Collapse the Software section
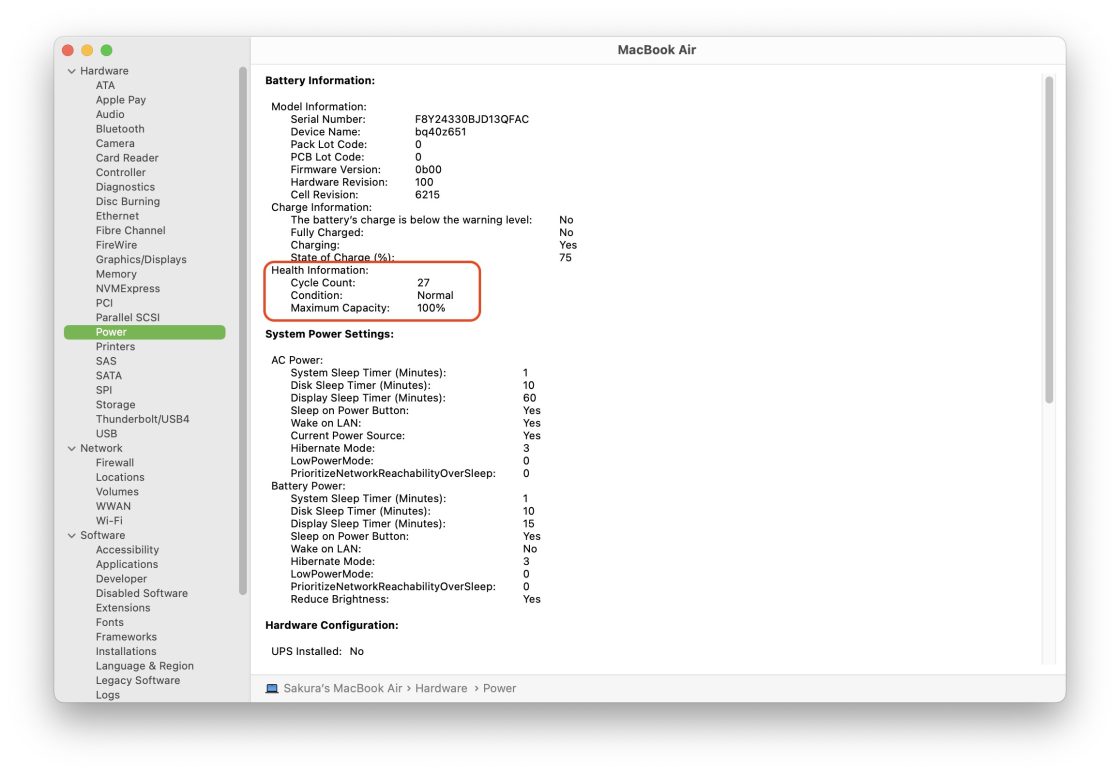 click(72, 535)
